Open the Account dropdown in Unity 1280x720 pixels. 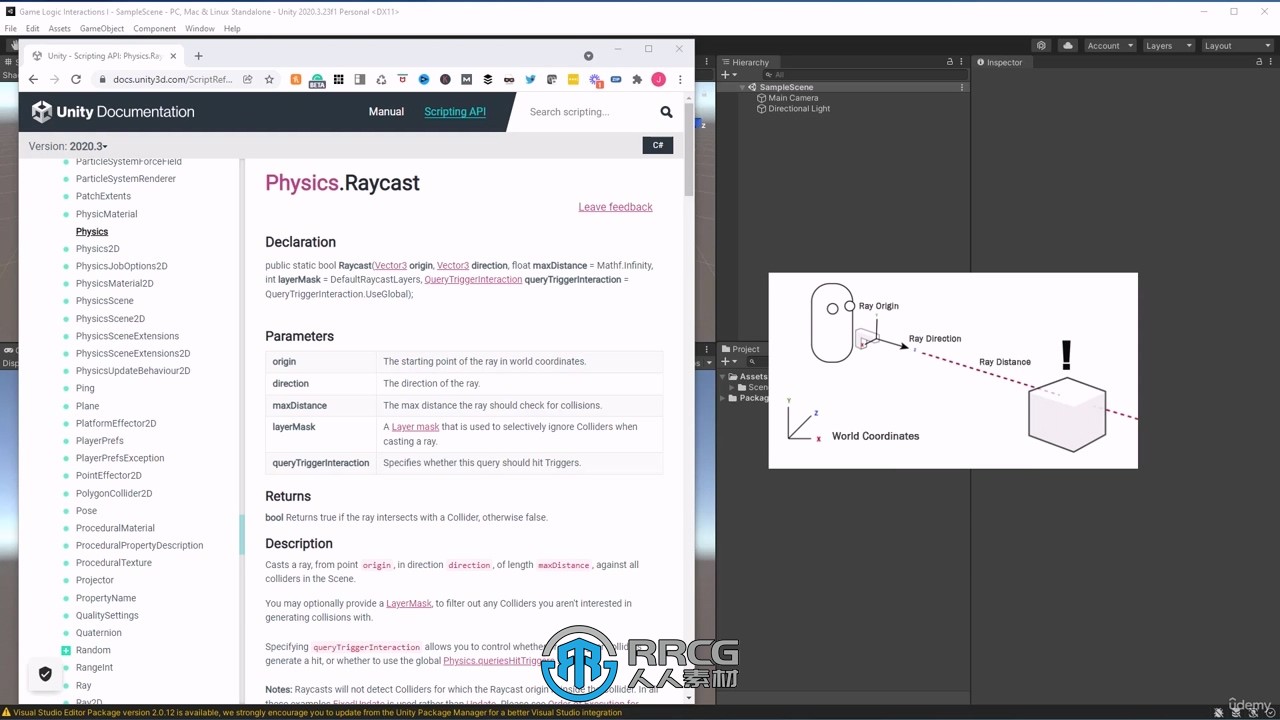(1110, 46)
